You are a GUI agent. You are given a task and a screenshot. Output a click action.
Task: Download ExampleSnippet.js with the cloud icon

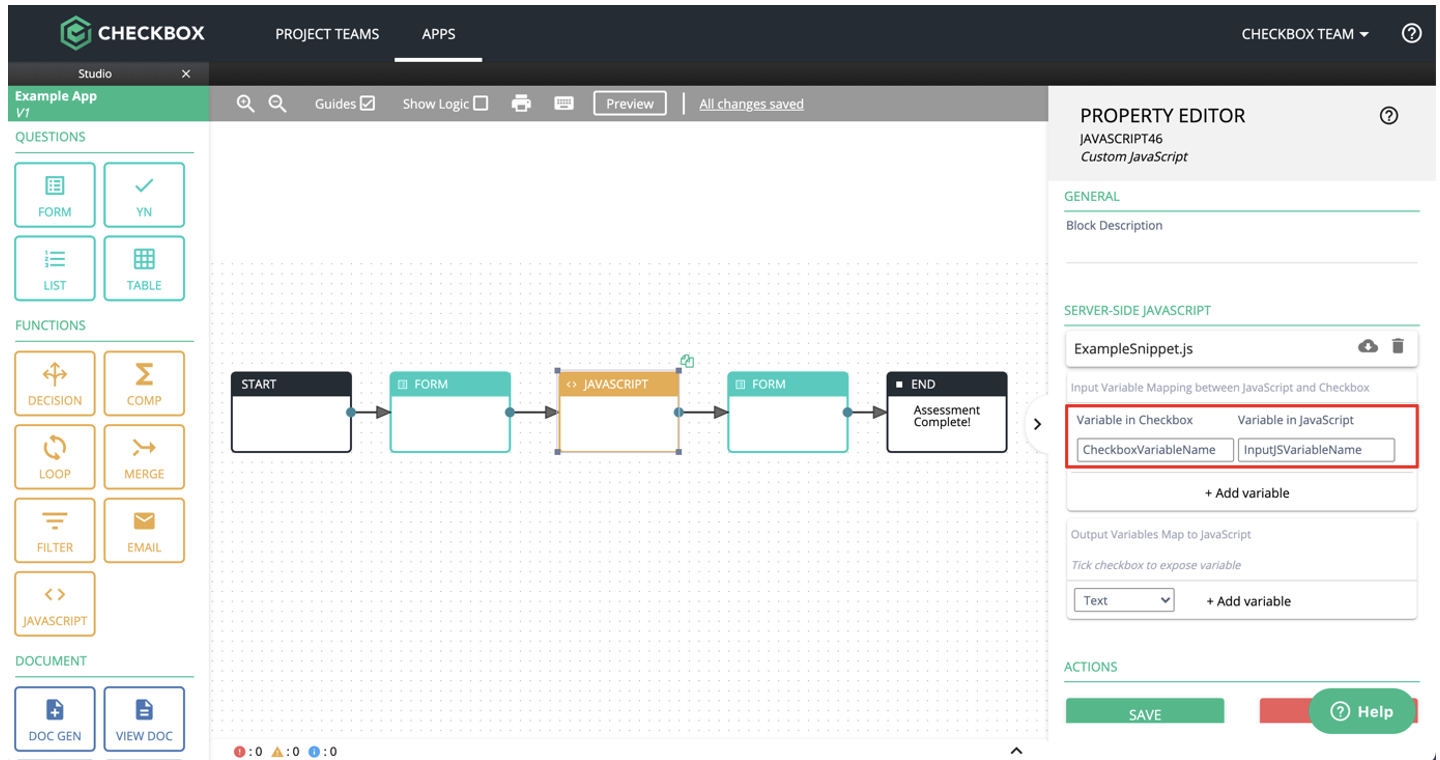tap(1368, 346)
